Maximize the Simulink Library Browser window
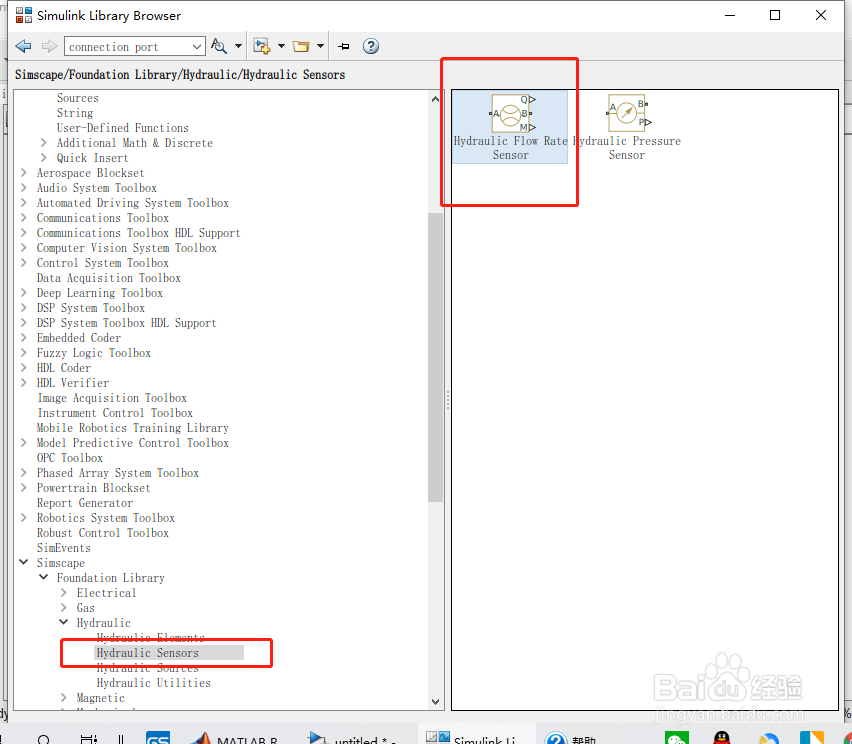This screenshot has width=852, height=744. [775, 15]
